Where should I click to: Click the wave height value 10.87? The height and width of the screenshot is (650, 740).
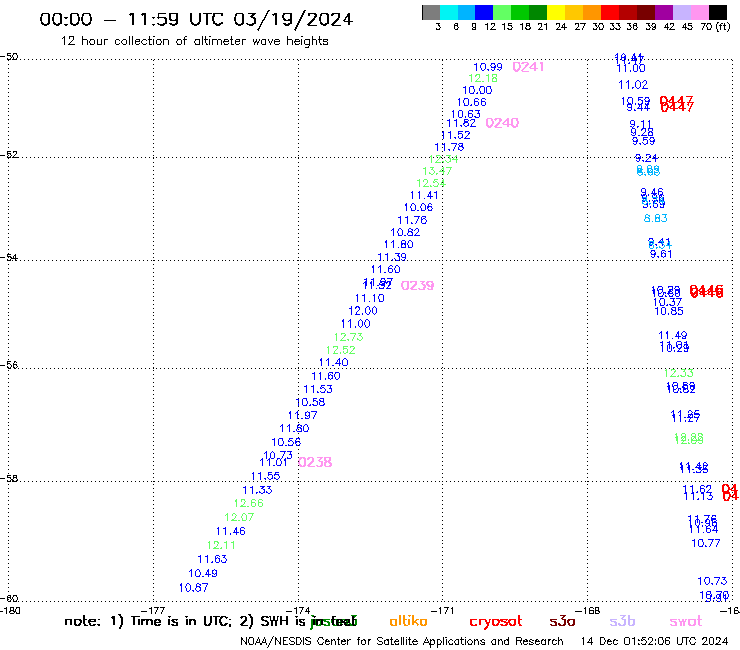click(x=193, y=588)
